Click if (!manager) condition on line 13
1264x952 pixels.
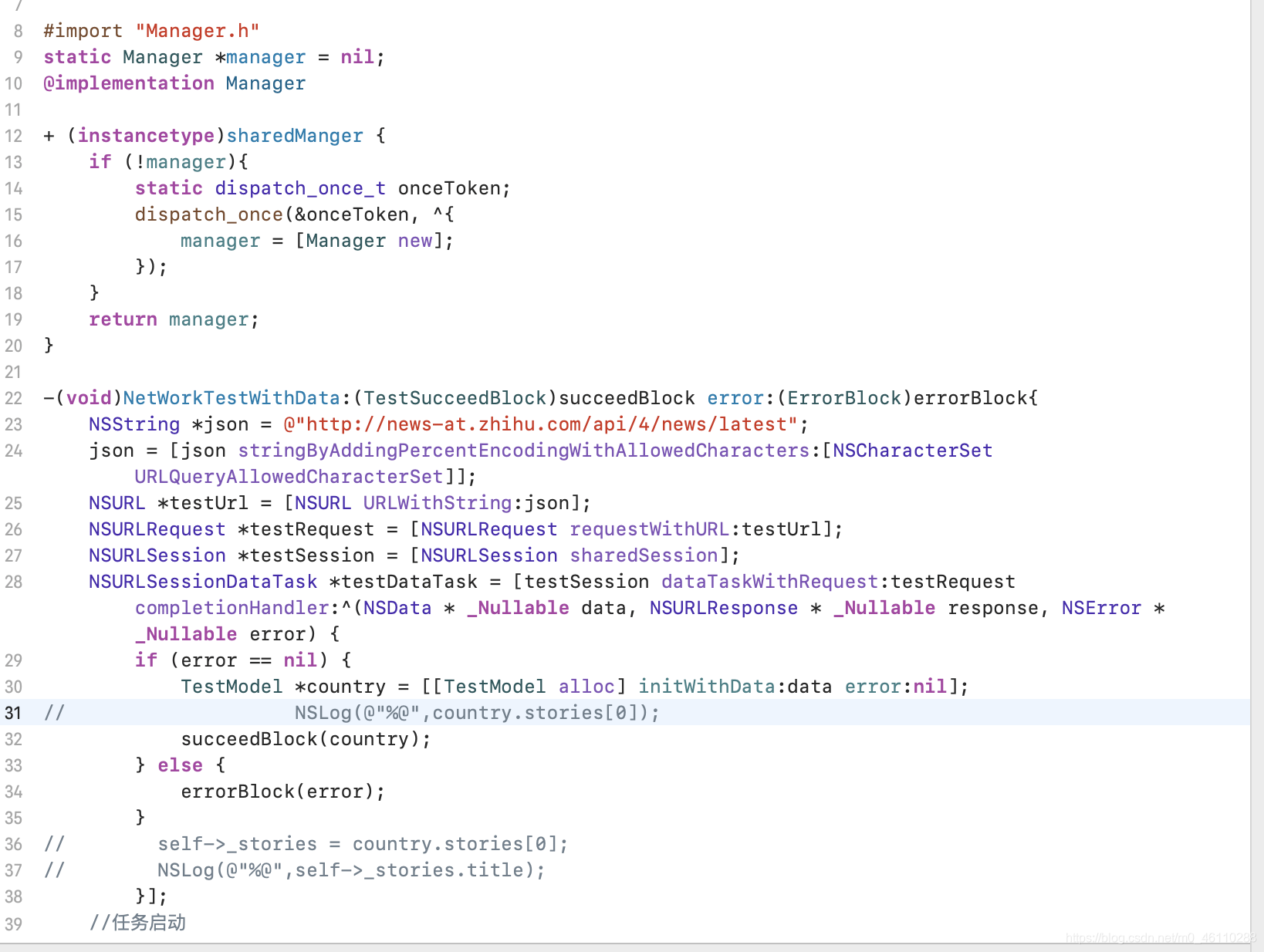(168, 162)
